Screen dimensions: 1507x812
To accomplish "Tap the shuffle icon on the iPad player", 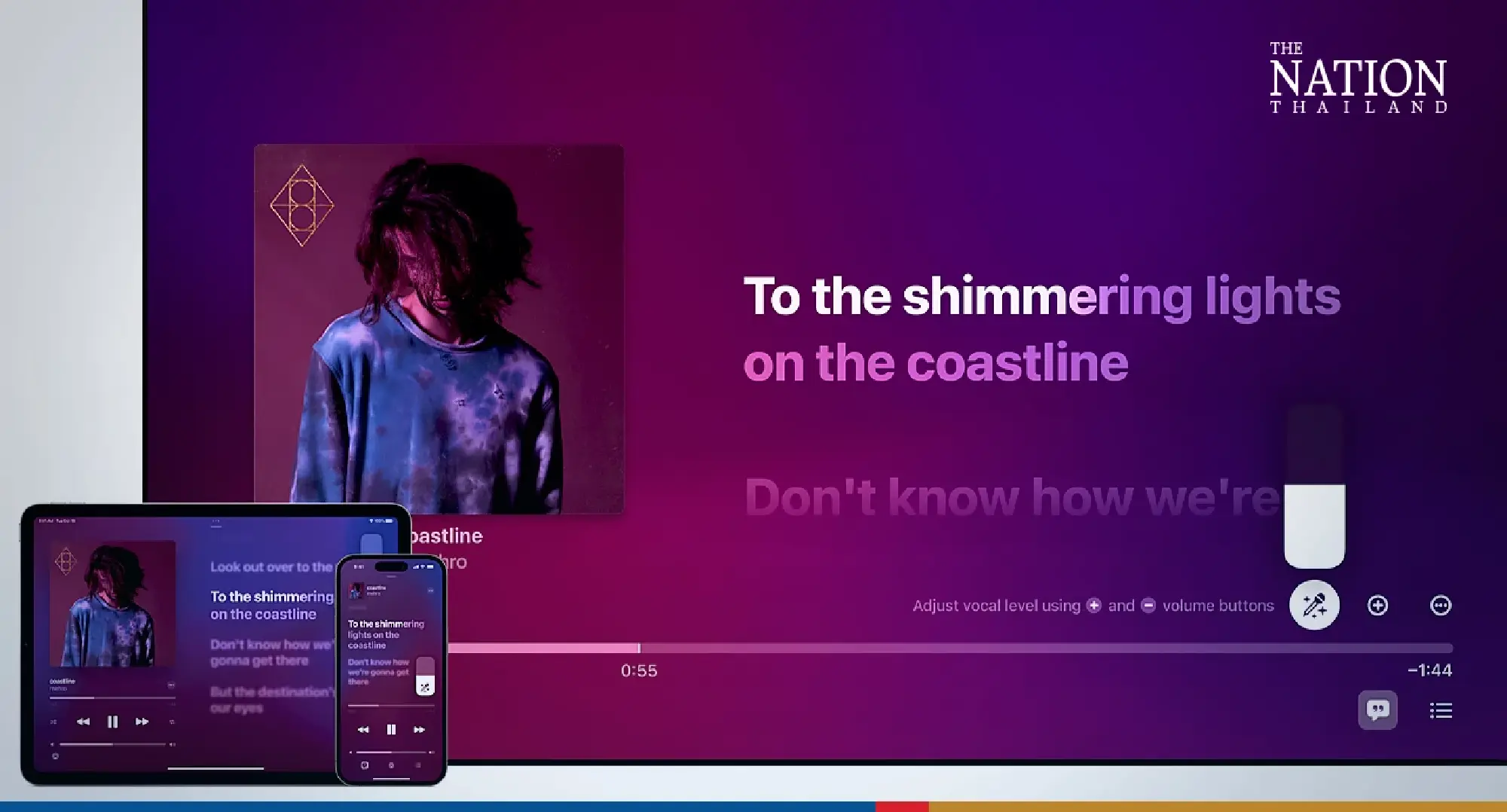I will (x=54, y=721).
